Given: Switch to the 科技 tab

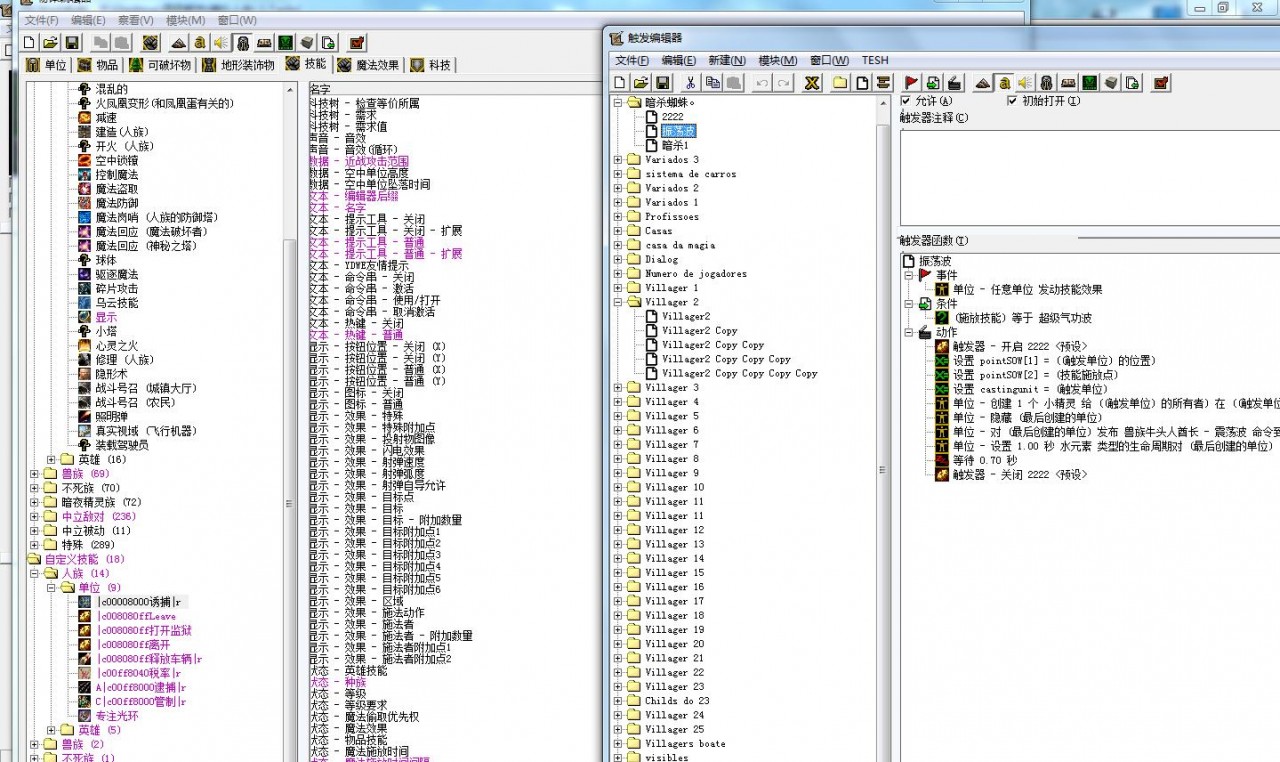Looking at the screenshot, I should tap(432, 65).
